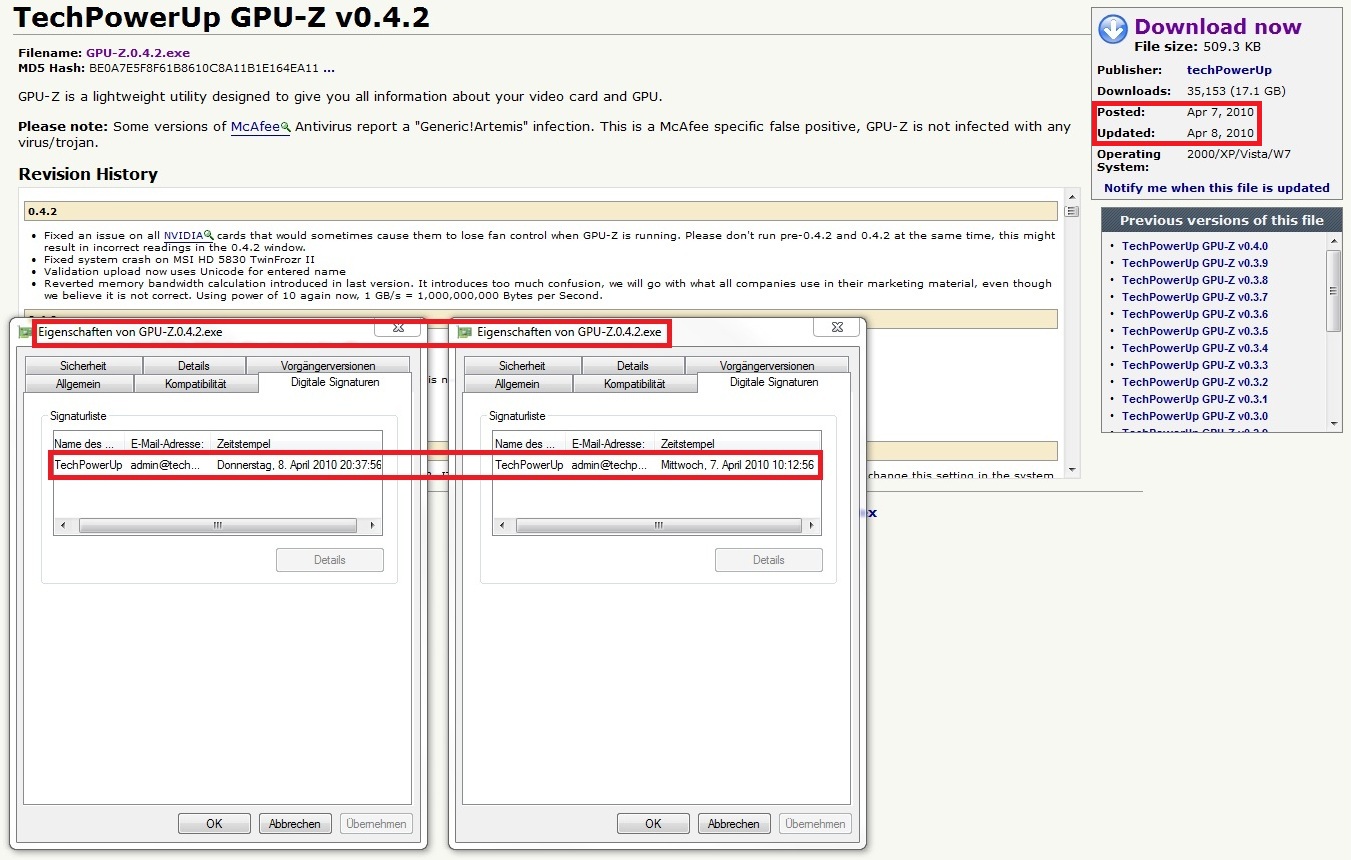Image resolution: width=1351 pixels, height=860 pixels.
Task: Click the GPU card icon in right properties dialog title
Action: (x=464, y=332)
